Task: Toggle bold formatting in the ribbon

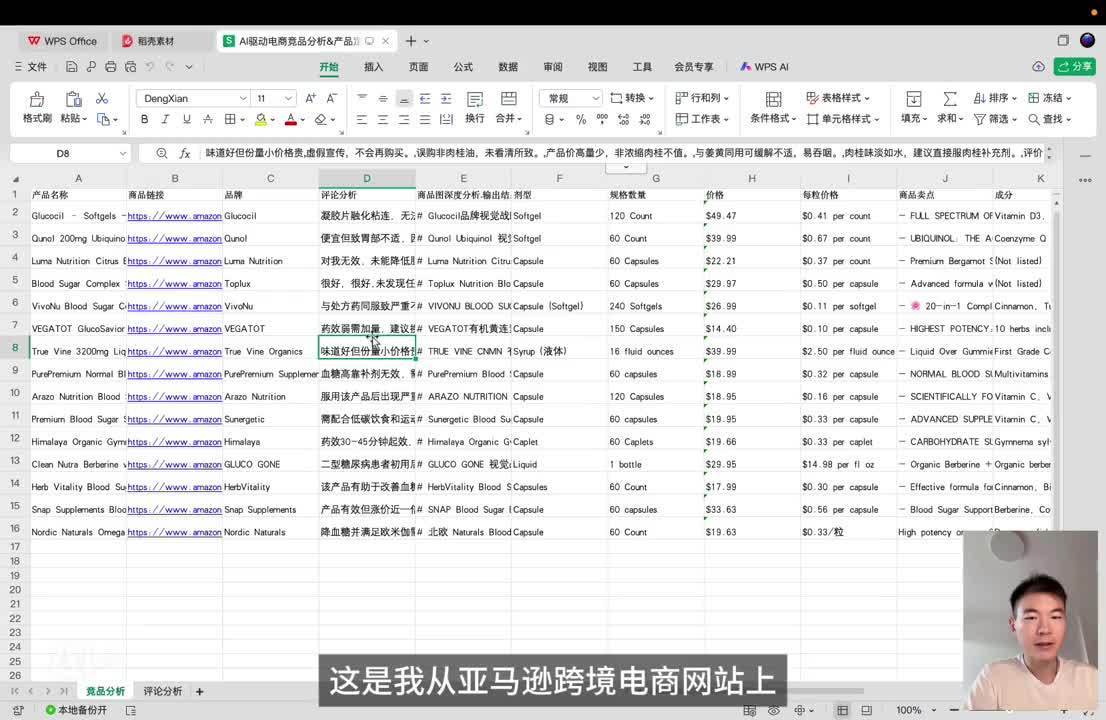Action: 144,119
